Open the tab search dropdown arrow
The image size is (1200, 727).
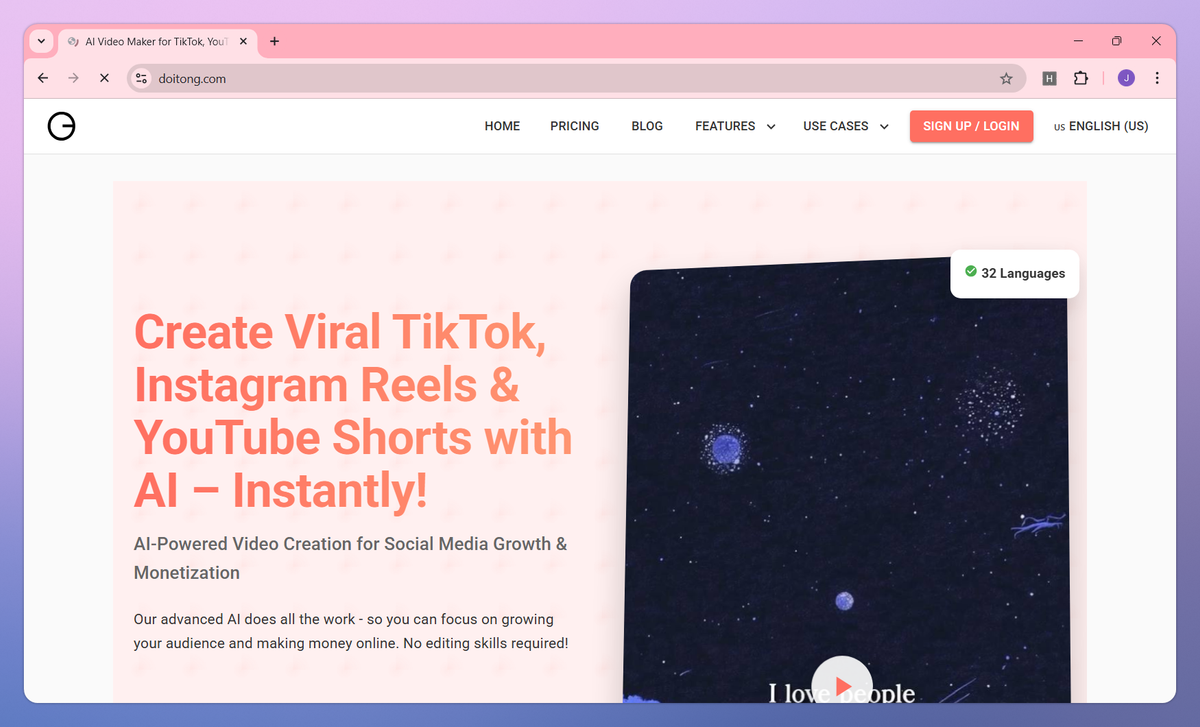click(41, 41)
